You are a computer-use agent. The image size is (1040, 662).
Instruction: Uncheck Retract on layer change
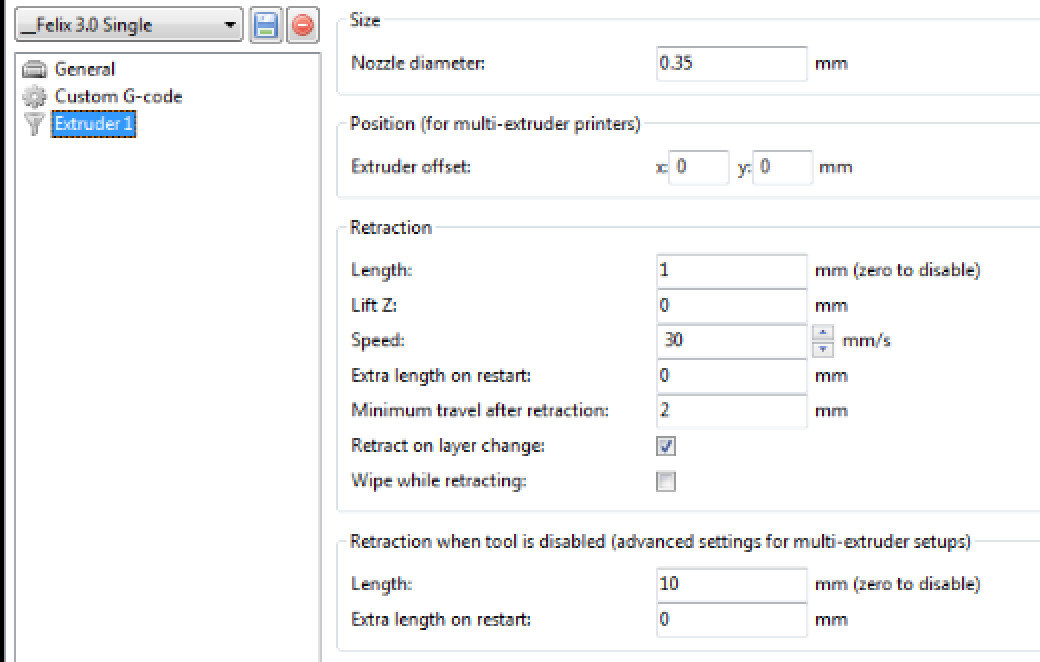(x=665, y=446)
